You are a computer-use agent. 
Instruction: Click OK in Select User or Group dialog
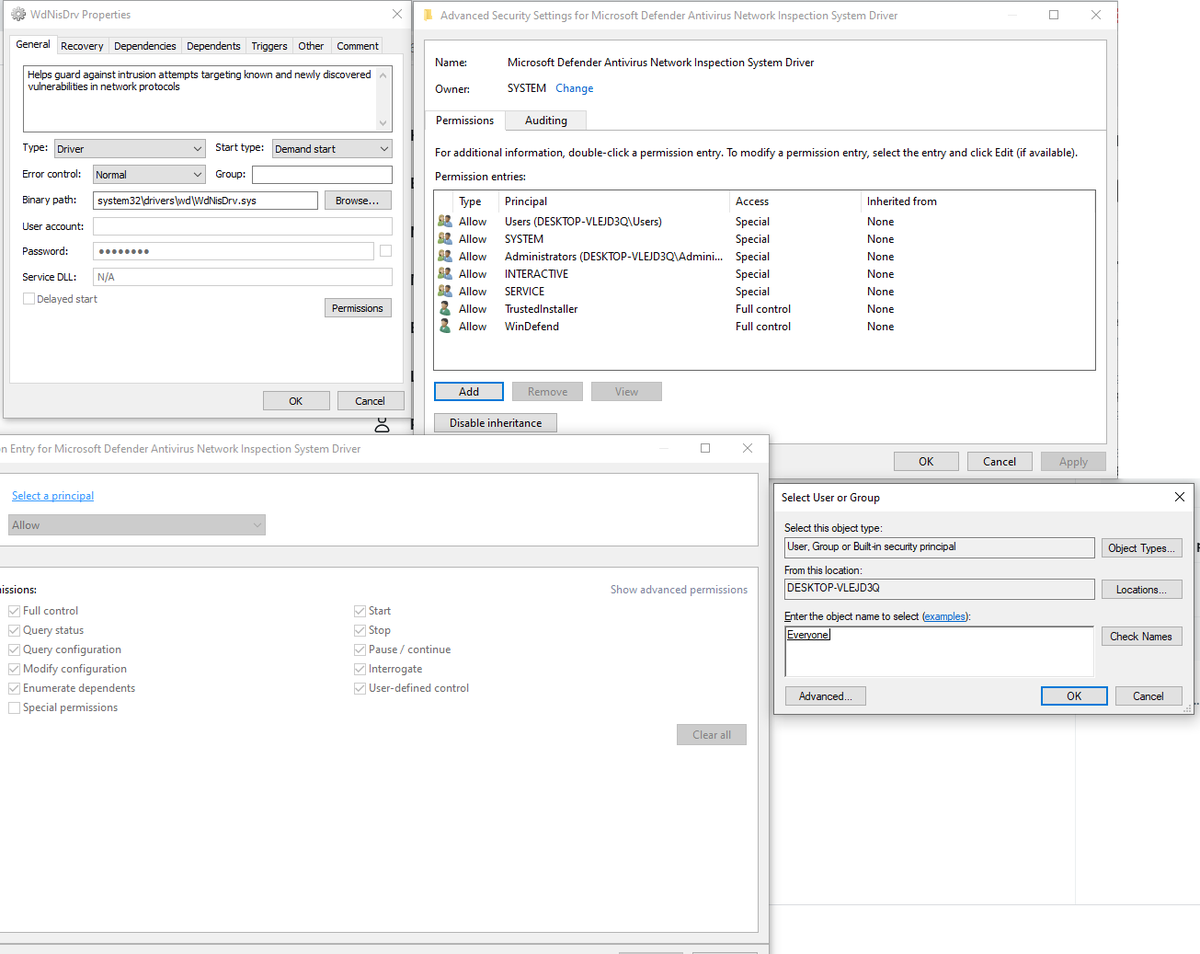[x=1074, y=696]
